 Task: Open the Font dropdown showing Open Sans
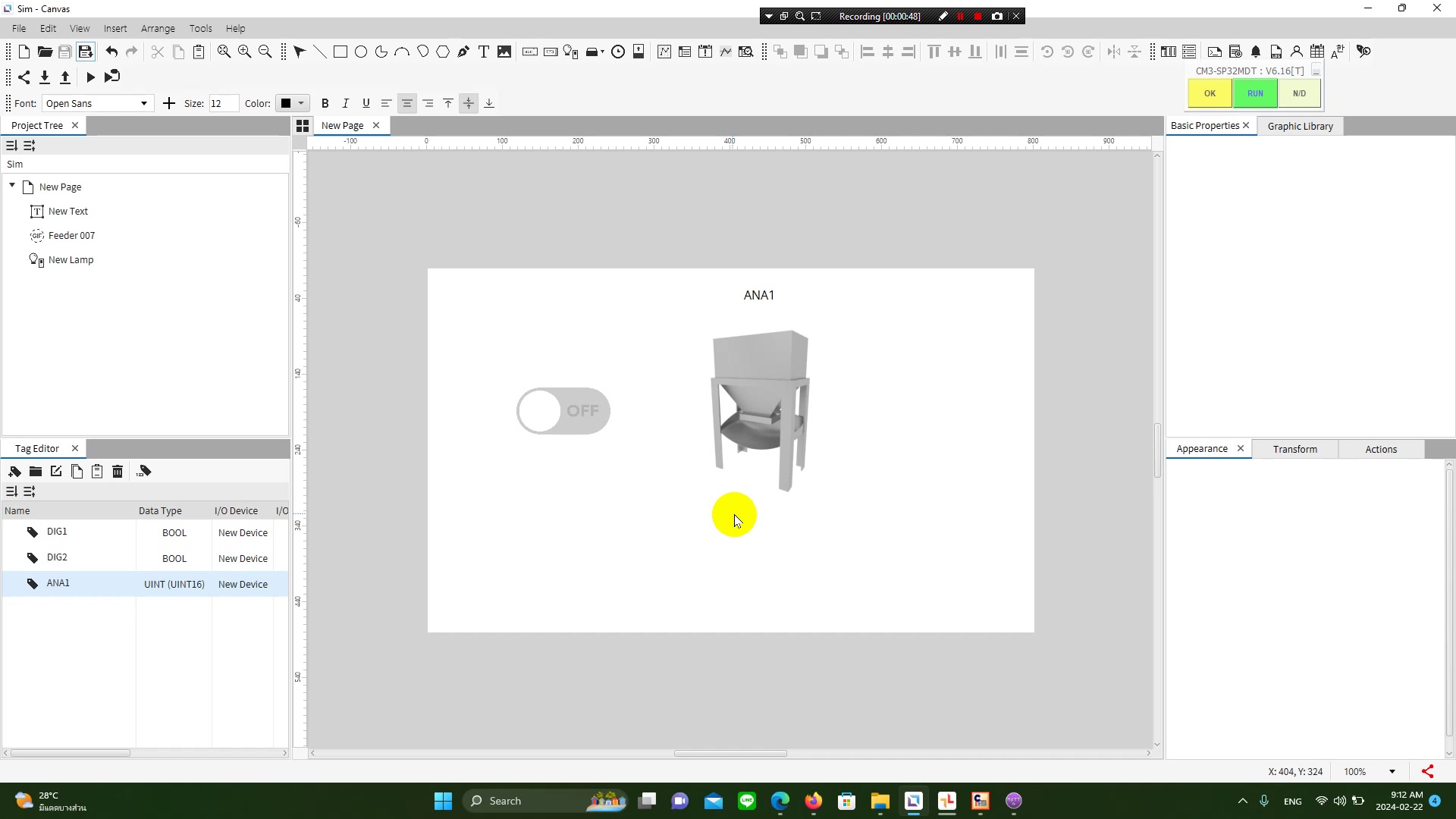coord(97,103)
